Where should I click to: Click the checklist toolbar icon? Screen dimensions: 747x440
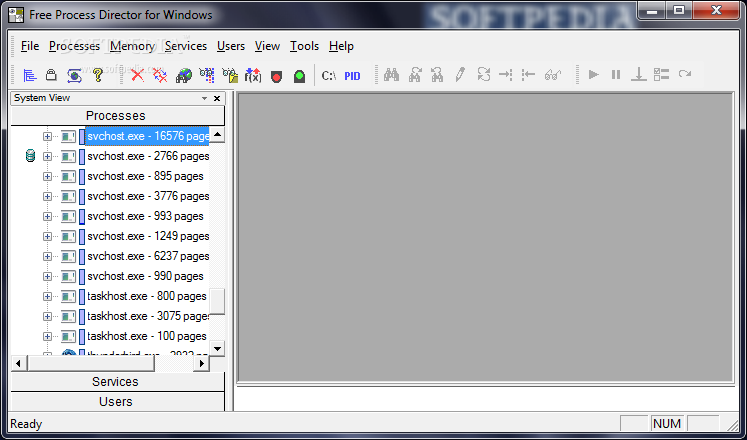tap(661, 74)
